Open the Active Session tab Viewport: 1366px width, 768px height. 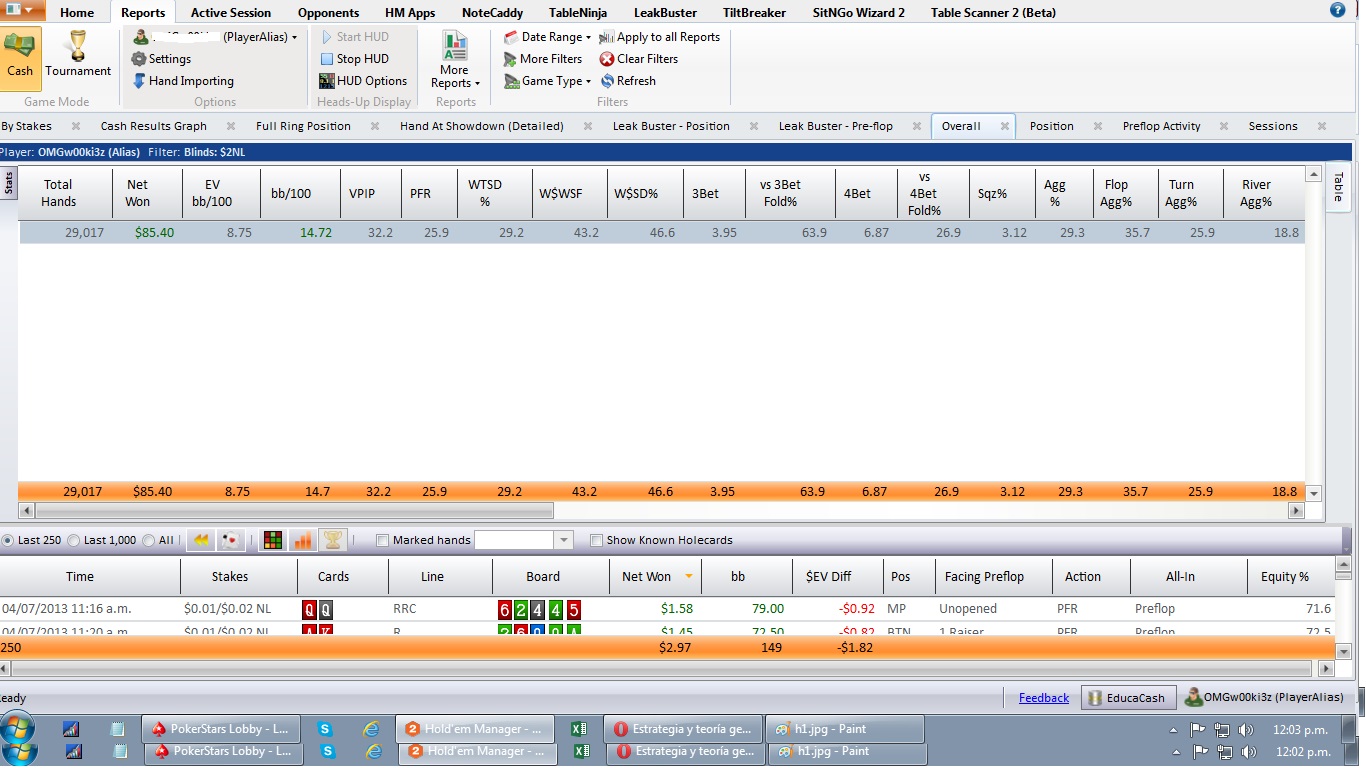tap(231, 13)
